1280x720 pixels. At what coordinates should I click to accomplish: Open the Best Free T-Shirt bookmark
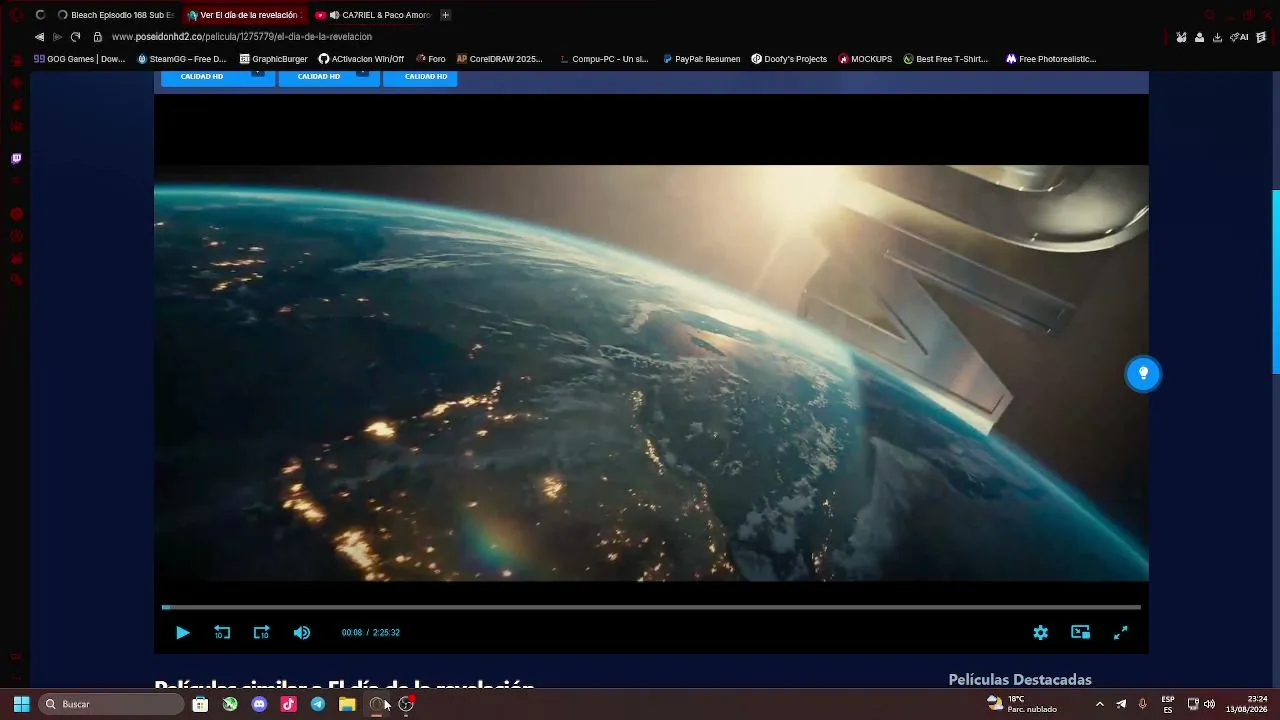click(945, 59)
